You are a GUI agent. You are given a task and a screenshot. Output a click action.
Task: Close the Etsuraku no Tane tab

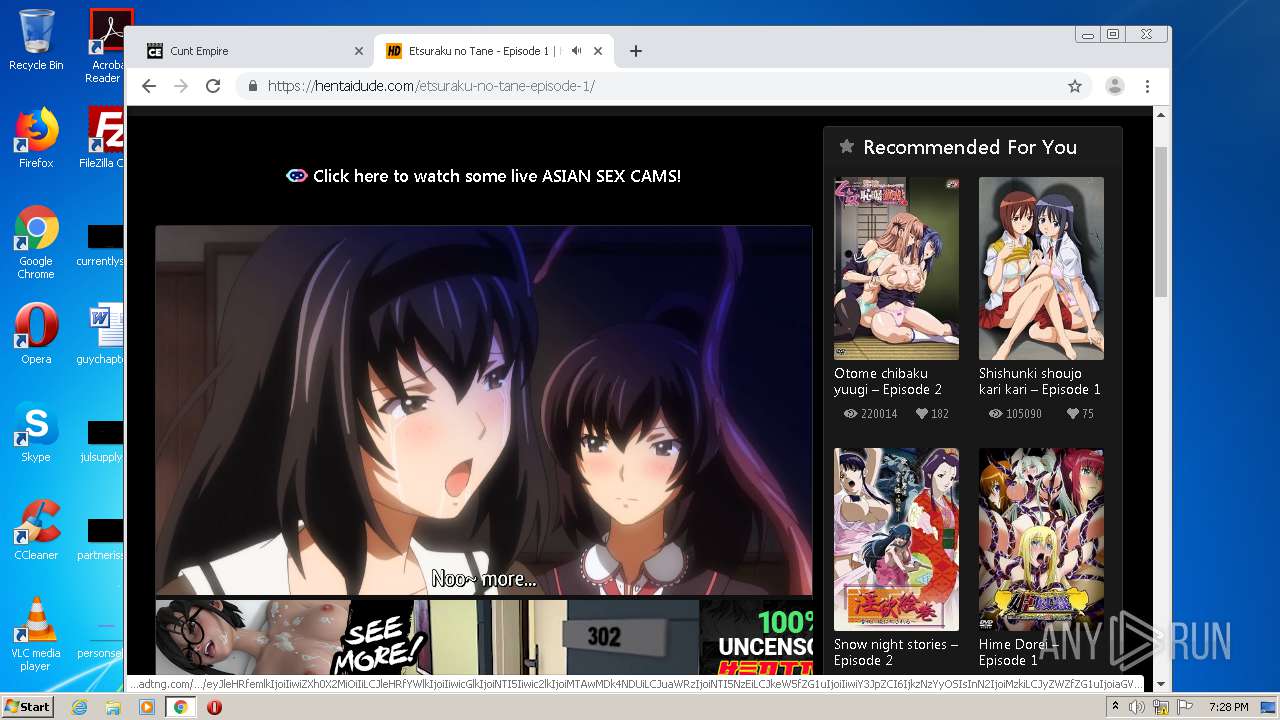[x=598, y=51]
